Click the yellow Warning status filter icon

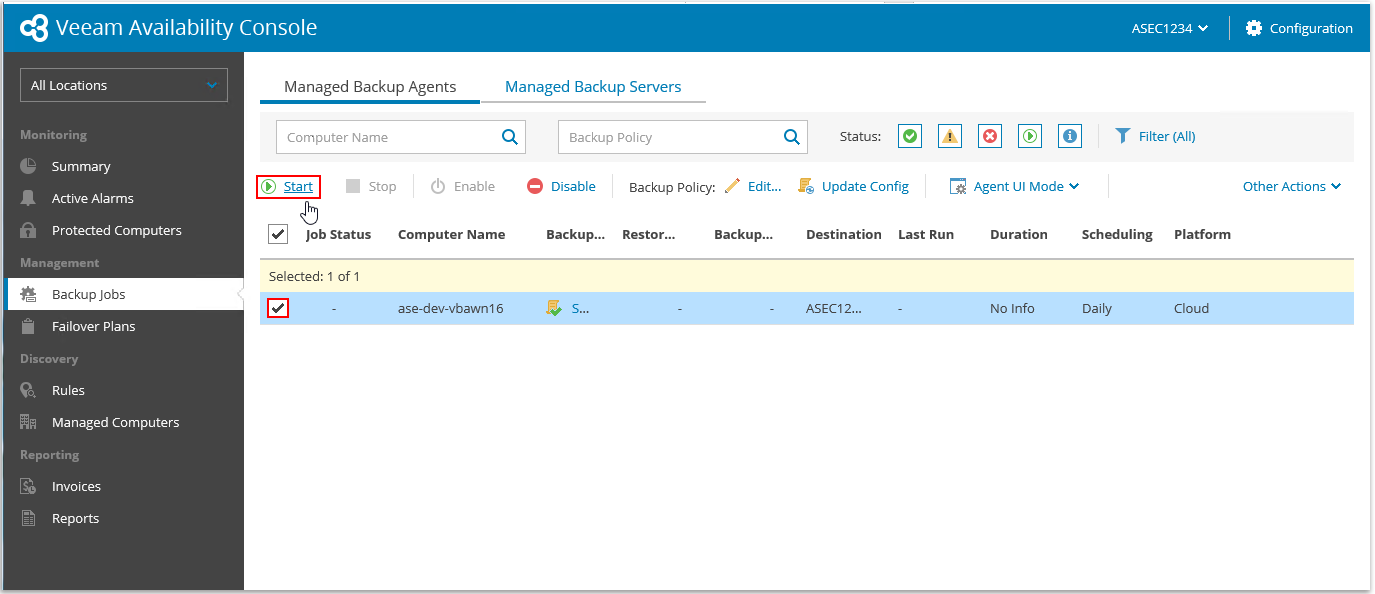tap(950, 137)
